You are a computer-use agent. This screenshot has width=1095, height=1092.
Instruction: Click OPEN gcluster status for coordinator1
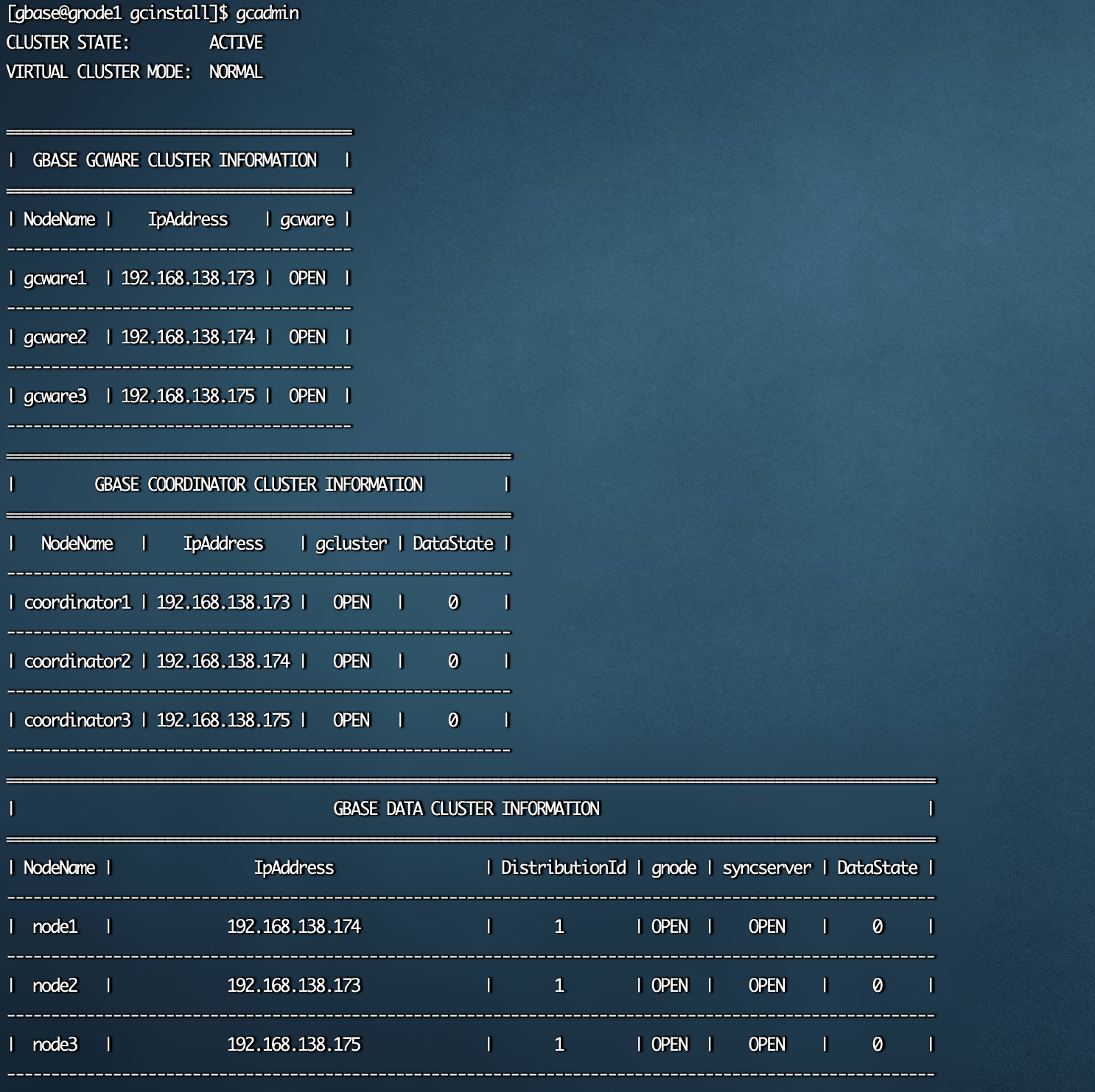coord(351,603)
